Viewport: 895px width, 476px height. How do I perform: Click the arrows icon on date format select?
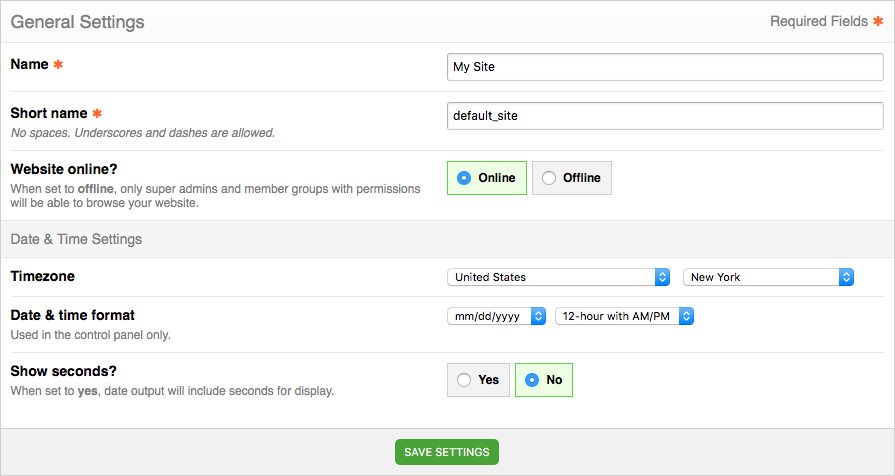coord(538,316)
